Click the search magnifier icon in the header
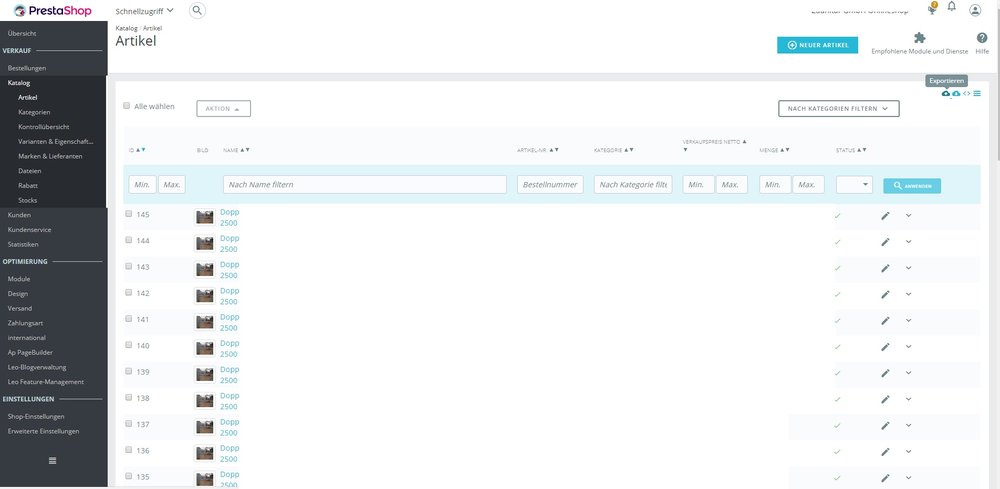The image size is (1000, 489). (198, 10)
